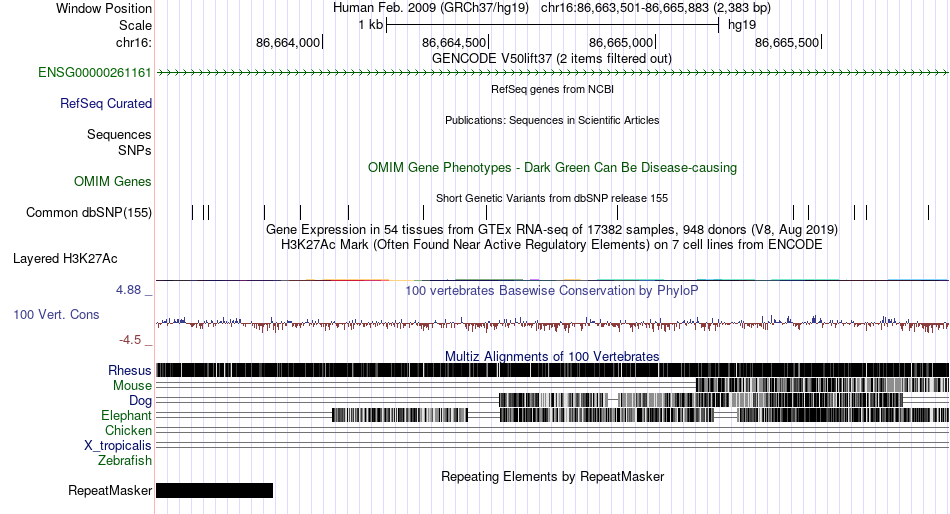Open the GENCODE V50lift37 track title
This screenshot has width=950, height=514.
tap(551, 59)
